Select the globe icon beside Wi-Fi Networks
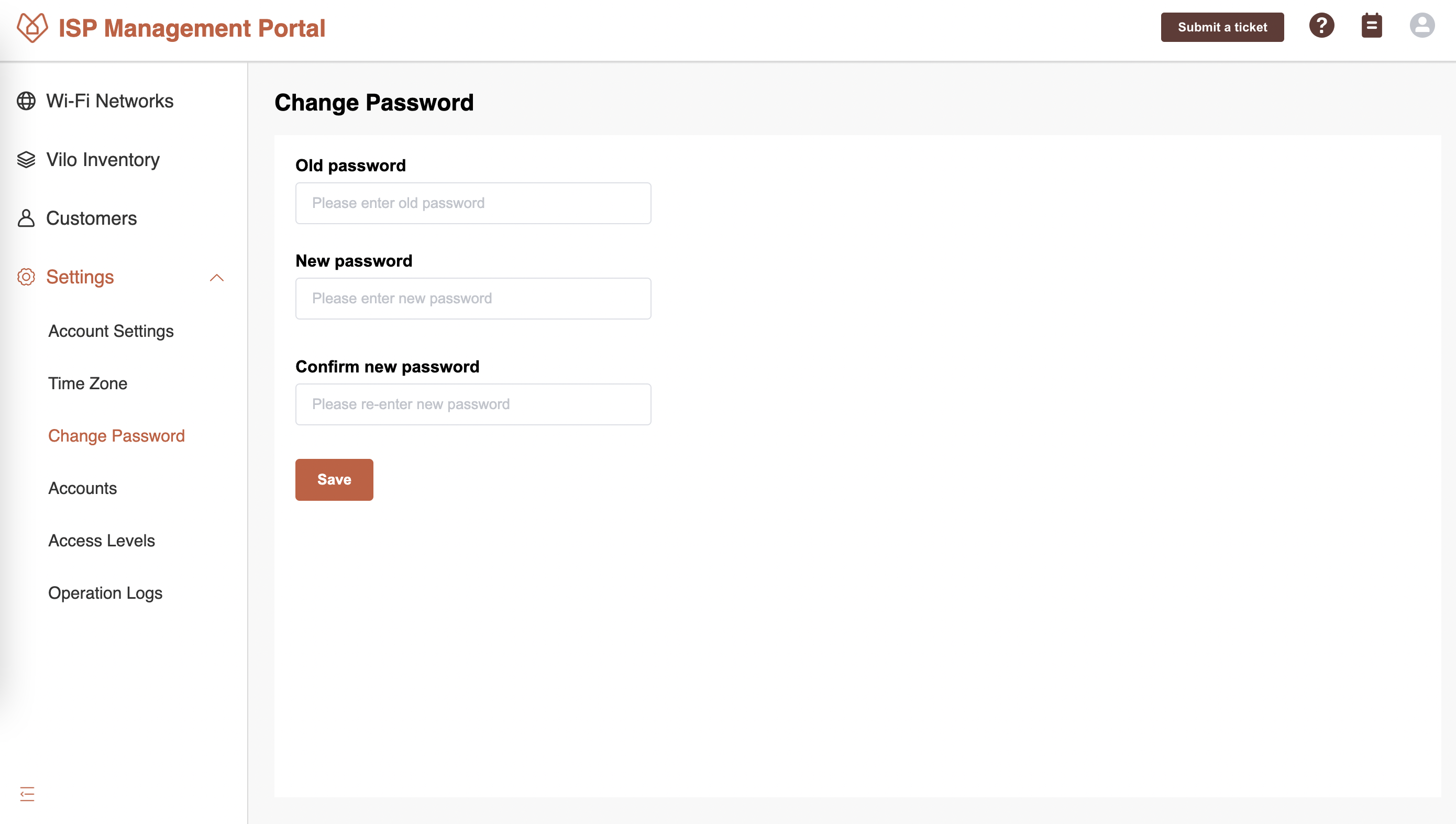 point(26,102)
